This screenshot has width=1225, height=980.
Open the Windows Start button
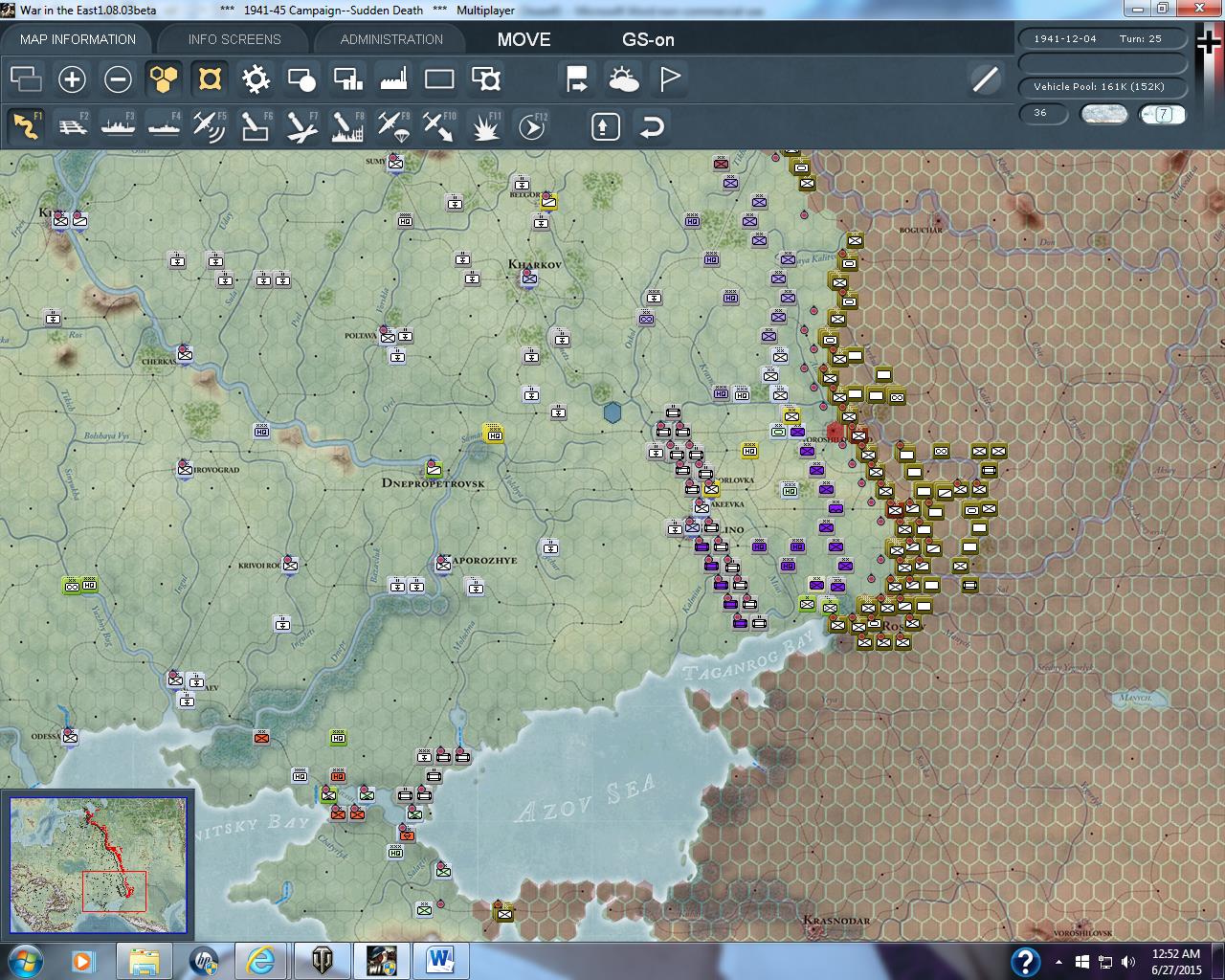(23, 960)
